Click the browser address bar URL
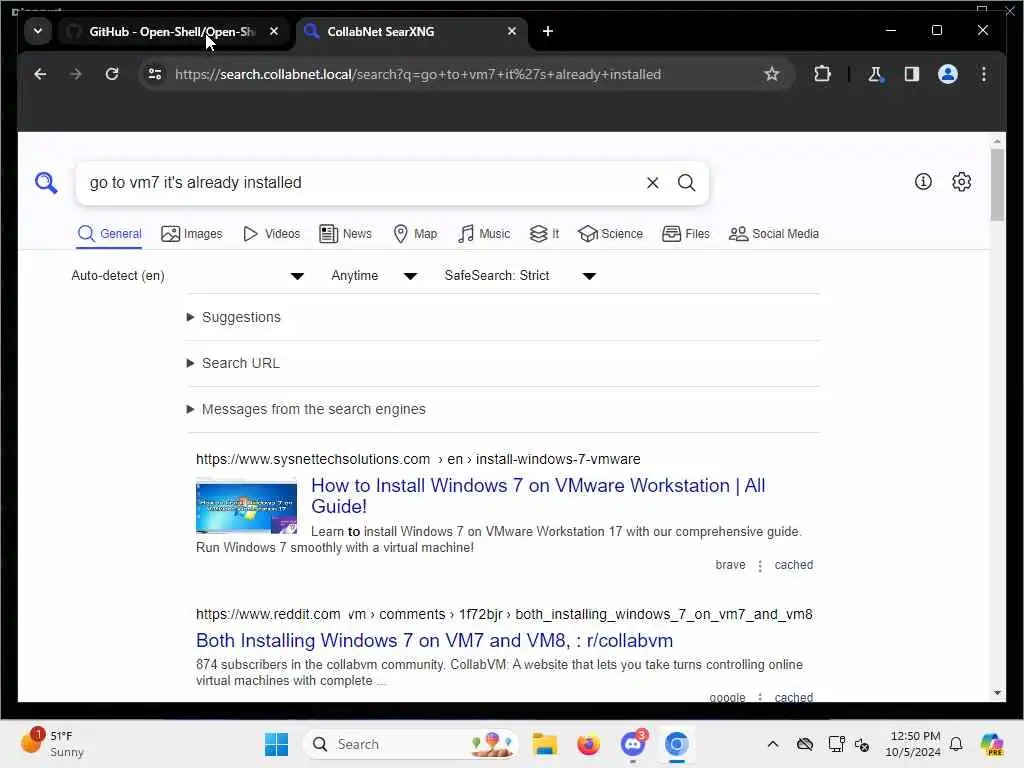This screenshot has width=1024, height=768. coord(418,74)
